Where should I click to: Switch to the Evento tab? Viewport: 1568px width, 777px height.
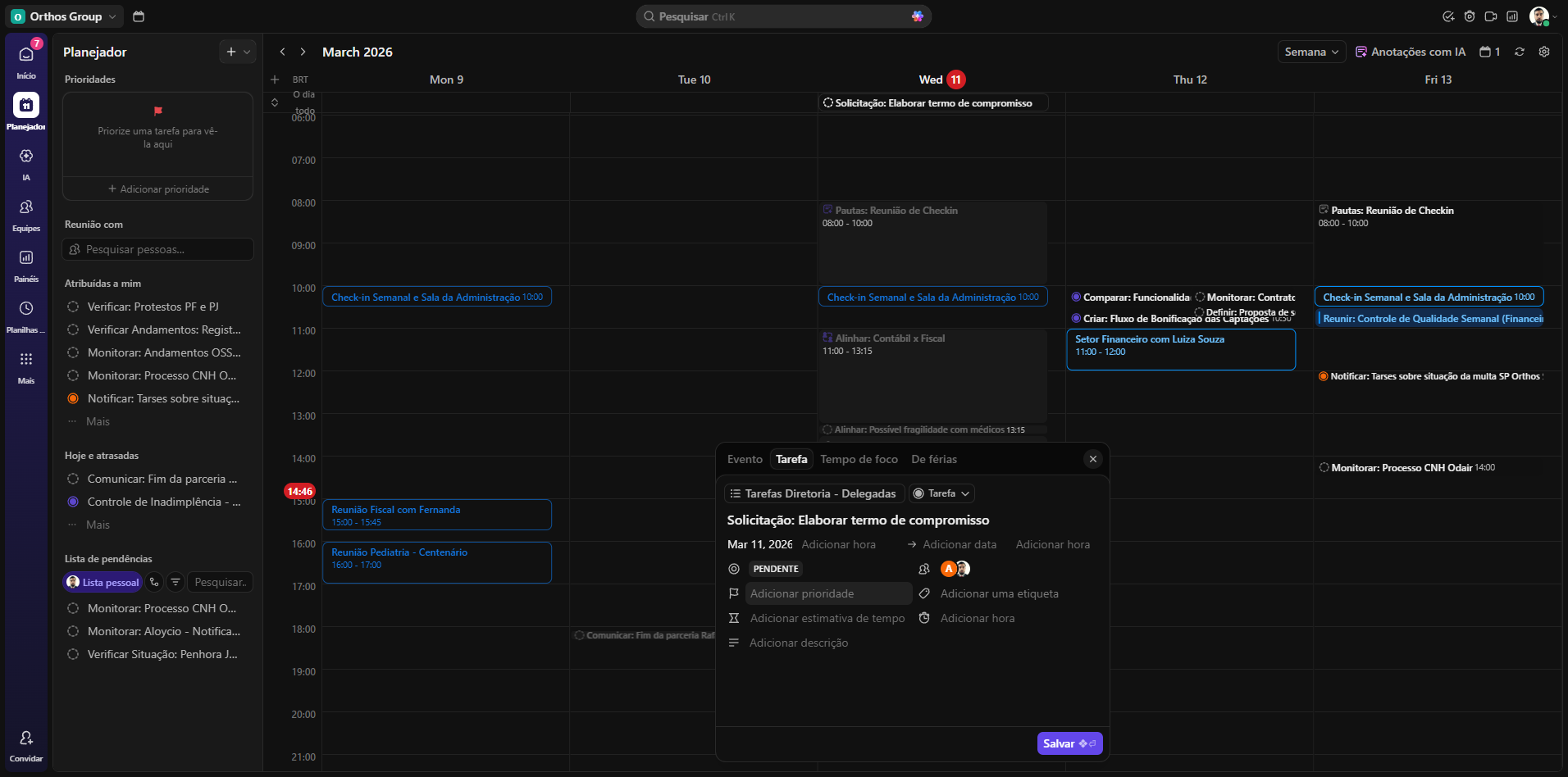pyautogui.click(x=745, y=459)
